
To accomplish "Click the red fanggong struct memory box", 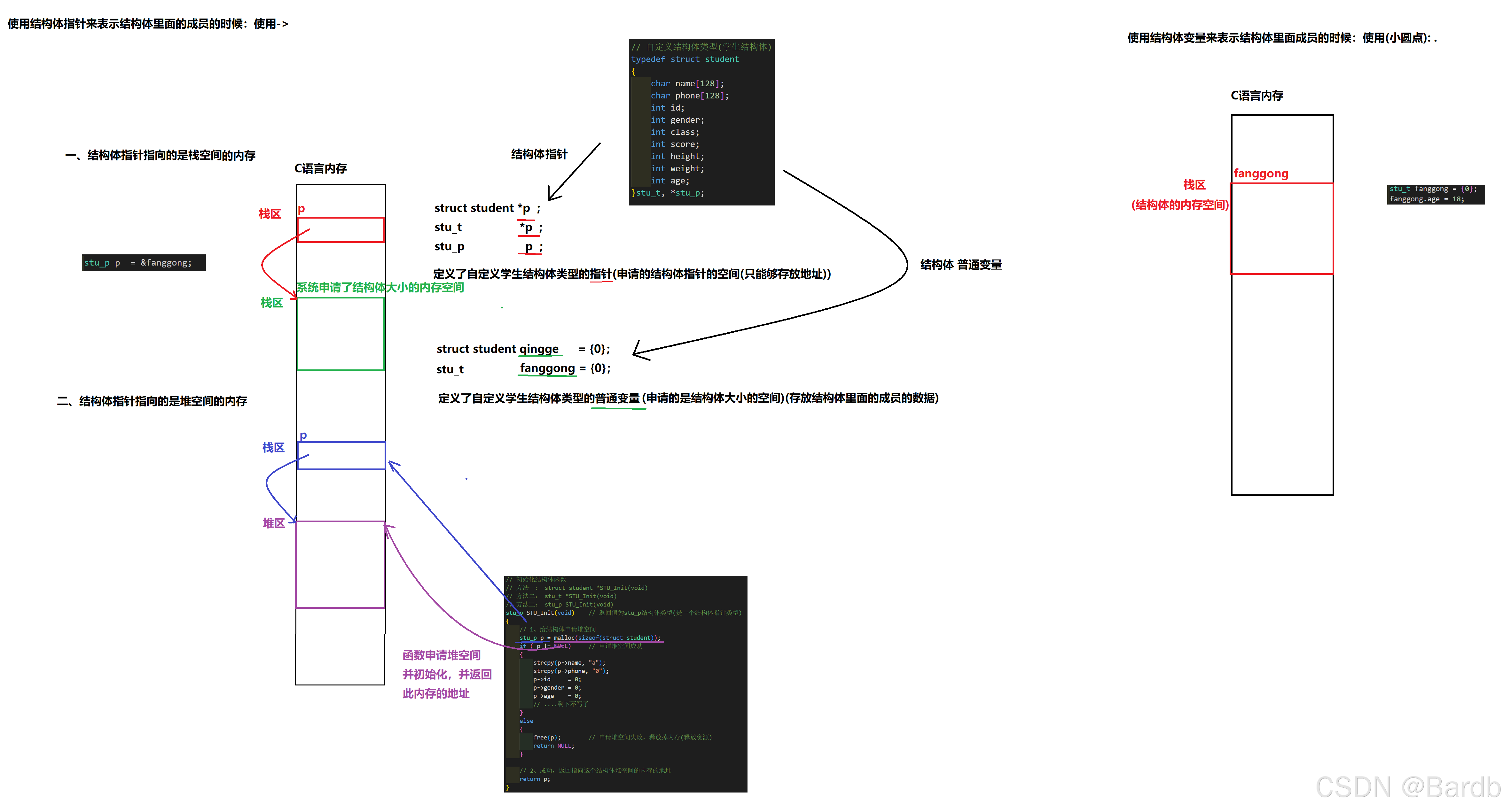I will pyautogui.click(x=1282, y=229).
